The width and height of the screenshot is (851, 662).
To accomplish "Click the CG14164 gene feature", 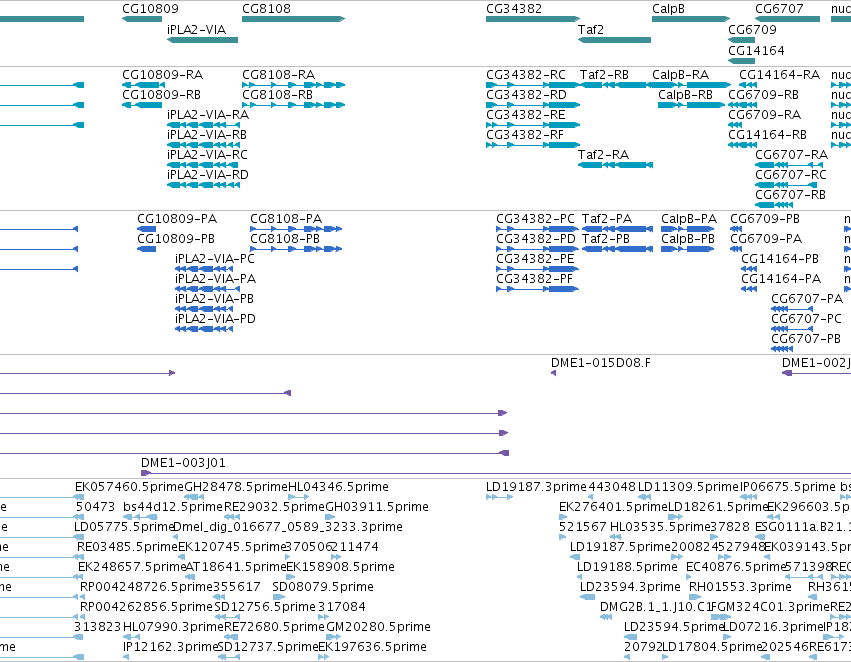I will pos(741,61).
